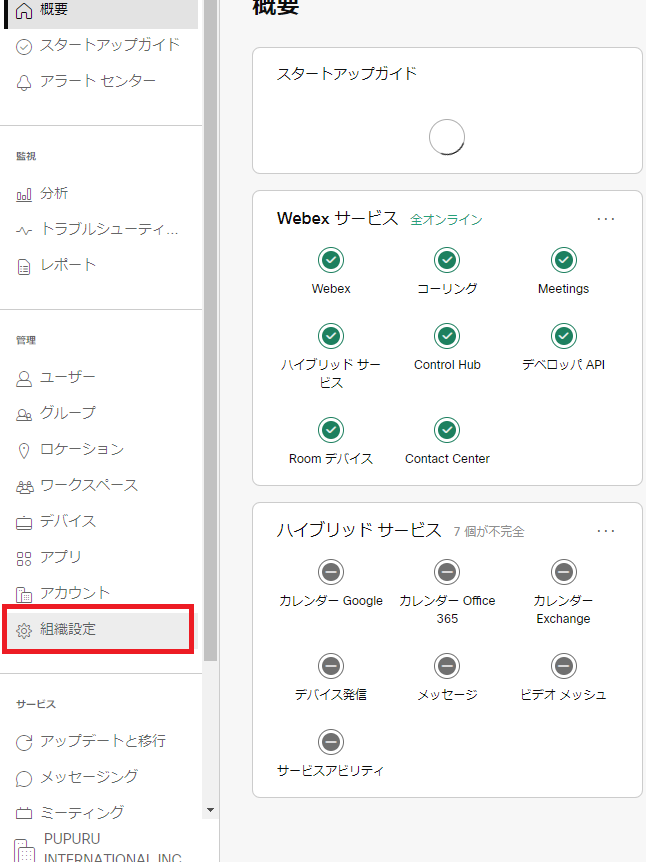Image resolution: width=672 pixels, height=862 pixels.
Task: Click the コーリング status check icon
Action: pyautogui.click(x=447, y=260)
